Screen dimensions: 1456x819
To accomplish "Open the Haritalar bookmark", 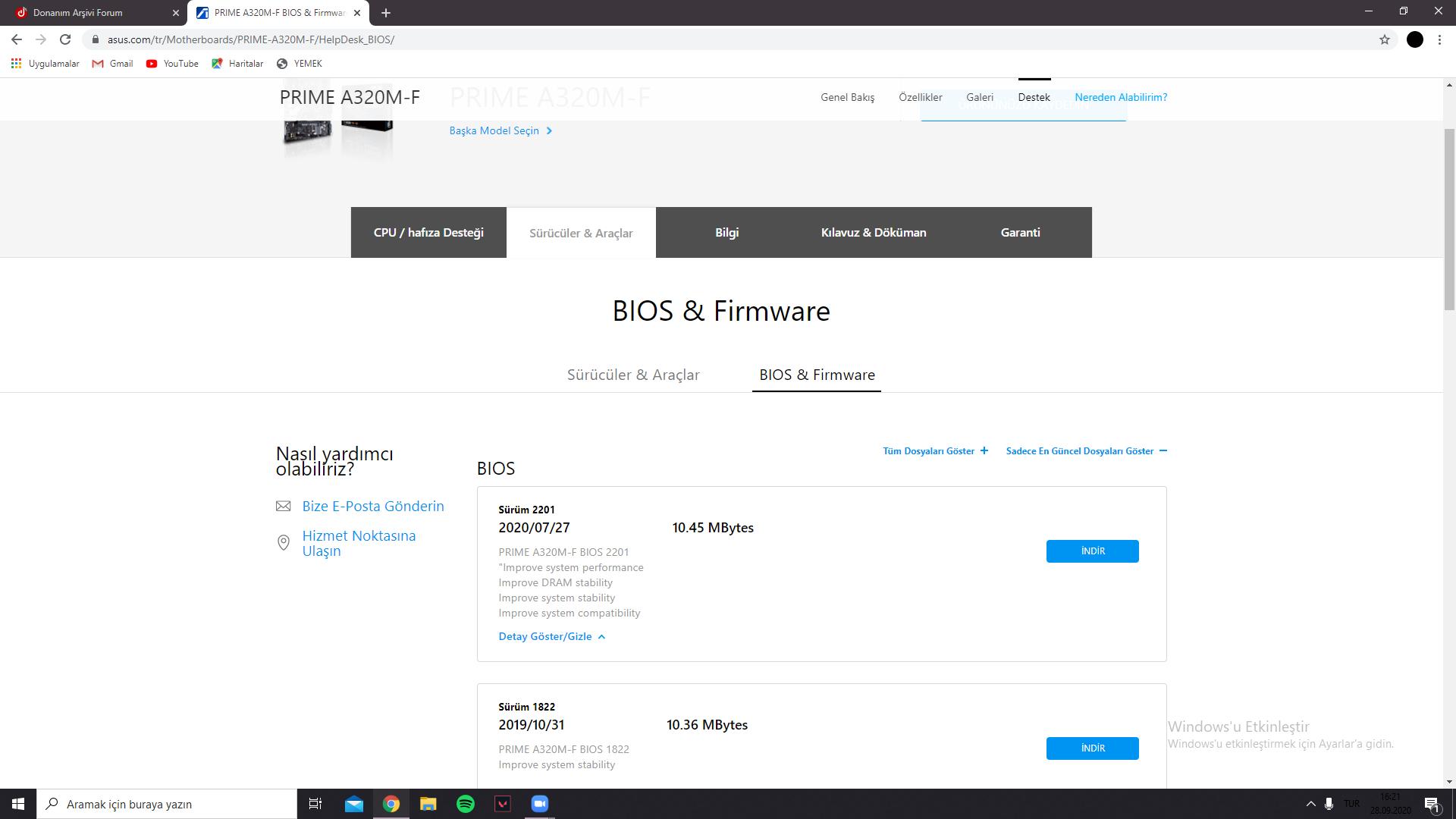I will tap(237, 64).
